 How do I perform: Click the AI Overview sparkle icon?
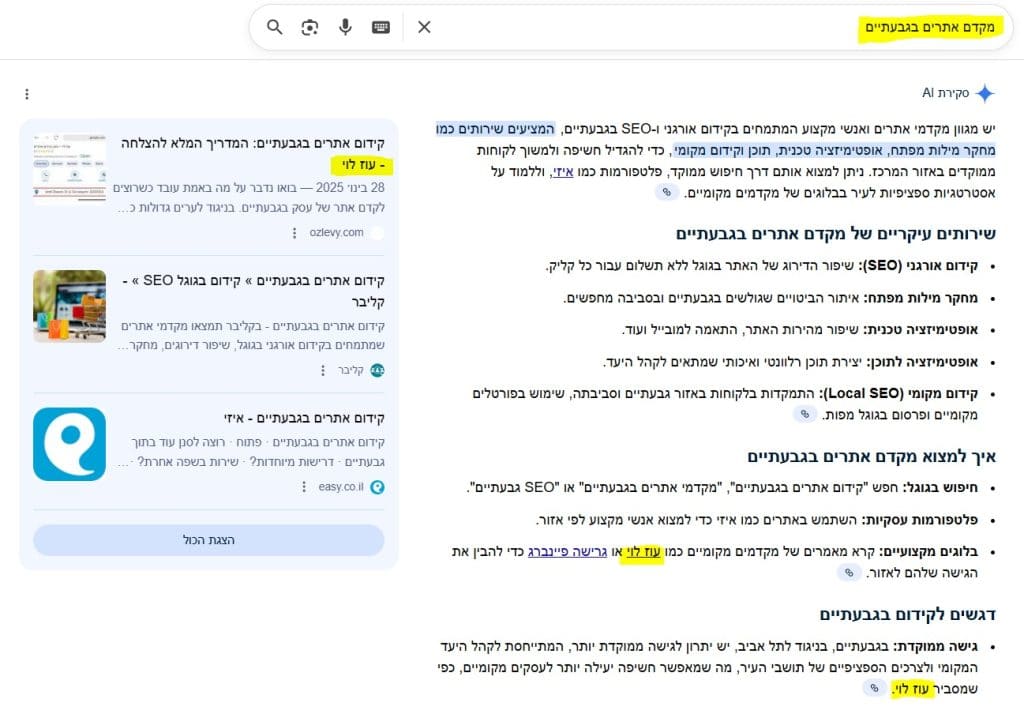tap(987, 92)
